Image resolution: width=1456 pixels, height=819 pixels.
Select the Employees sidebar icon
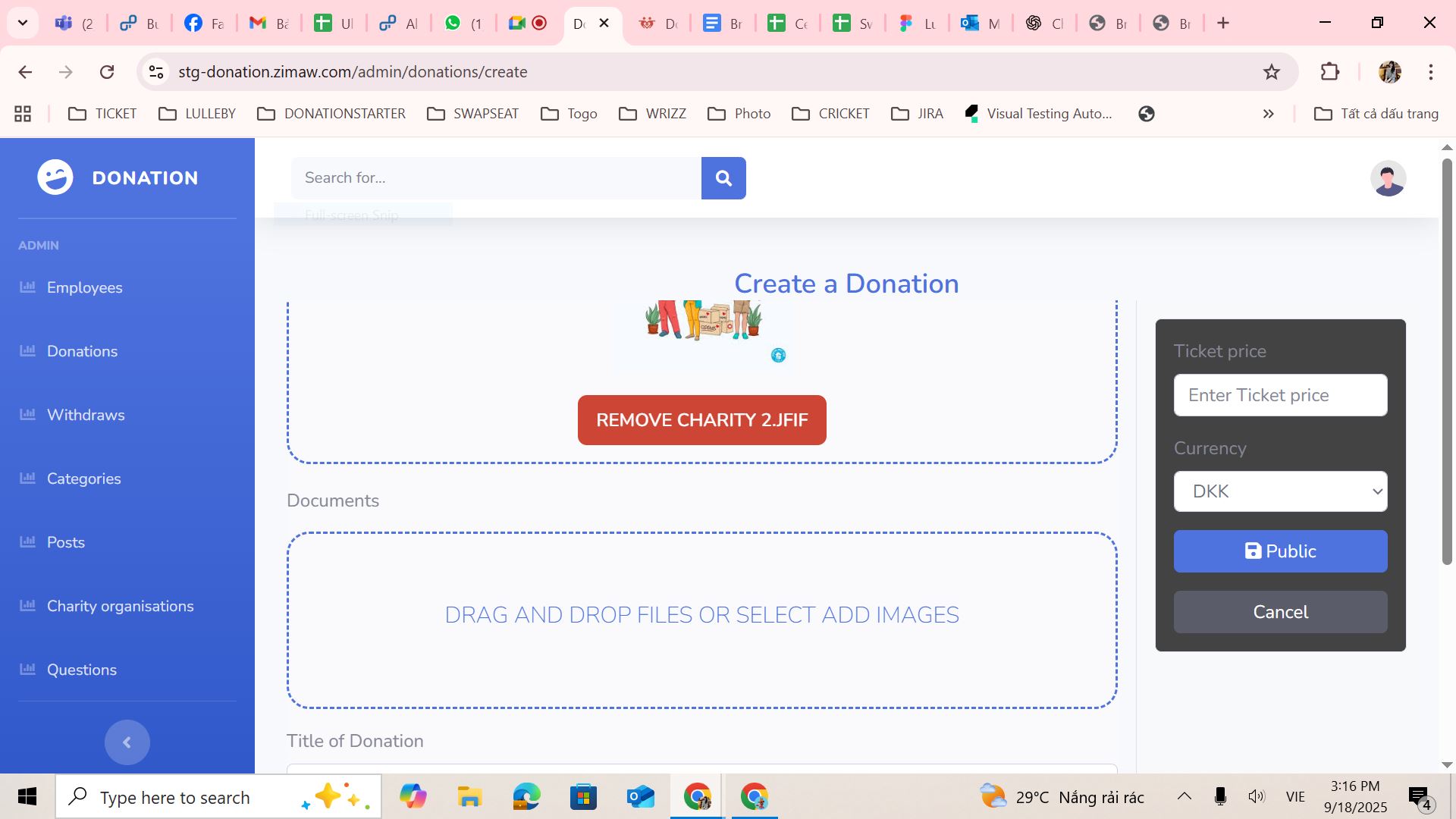27,287
